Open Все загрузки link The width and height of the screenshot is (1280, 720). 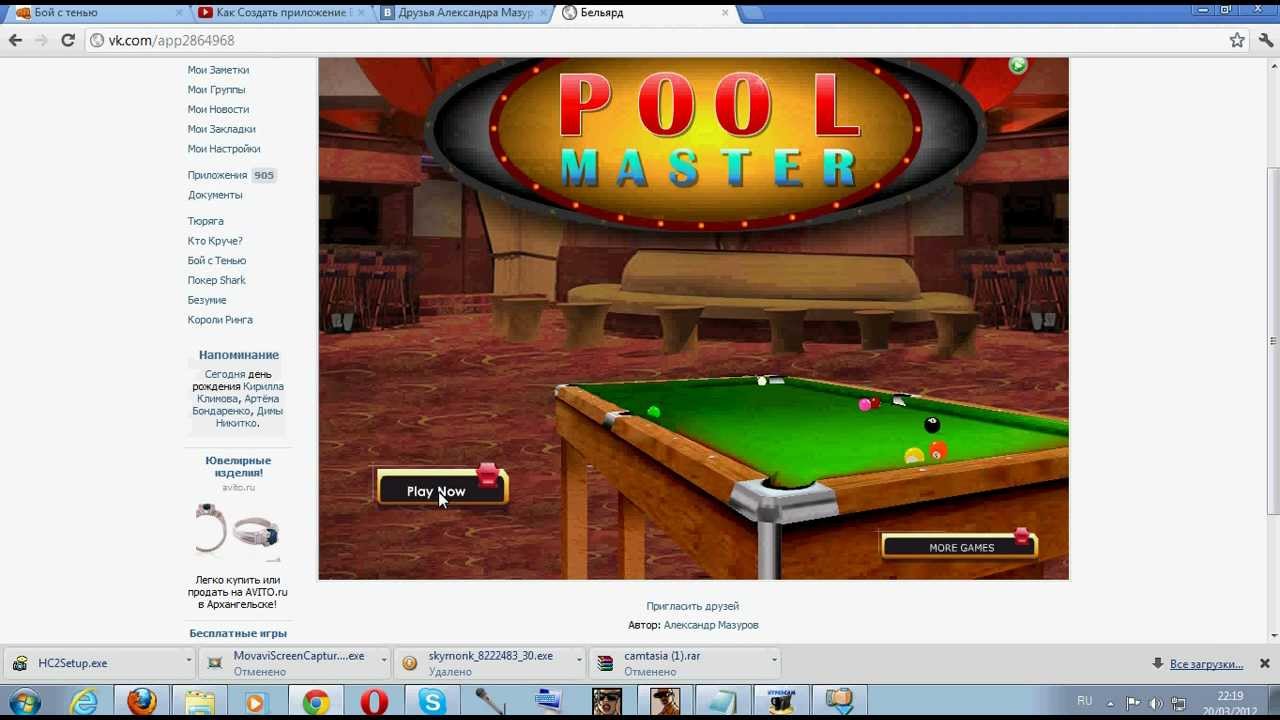coord(1206,664)
